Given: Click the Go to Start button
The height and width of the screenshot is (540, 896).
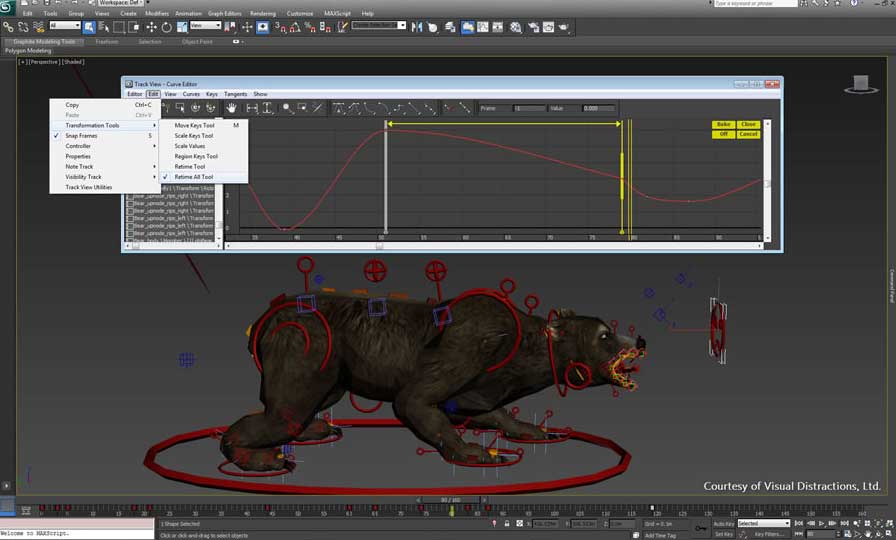Looking at the screenshot, I should pos(799,523).
